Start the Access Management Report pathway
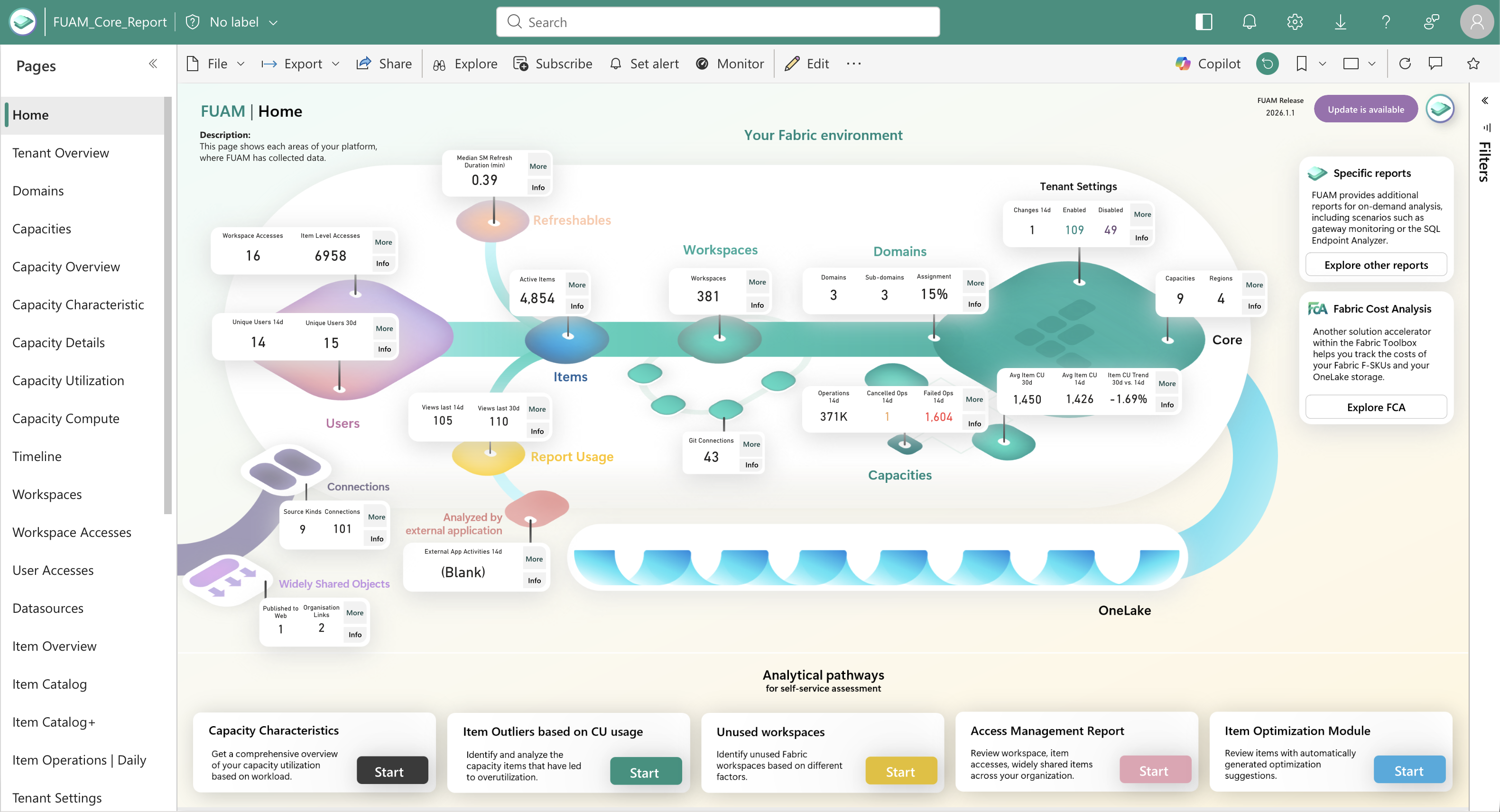1500x812 pixels. (x=1155, y=770)
